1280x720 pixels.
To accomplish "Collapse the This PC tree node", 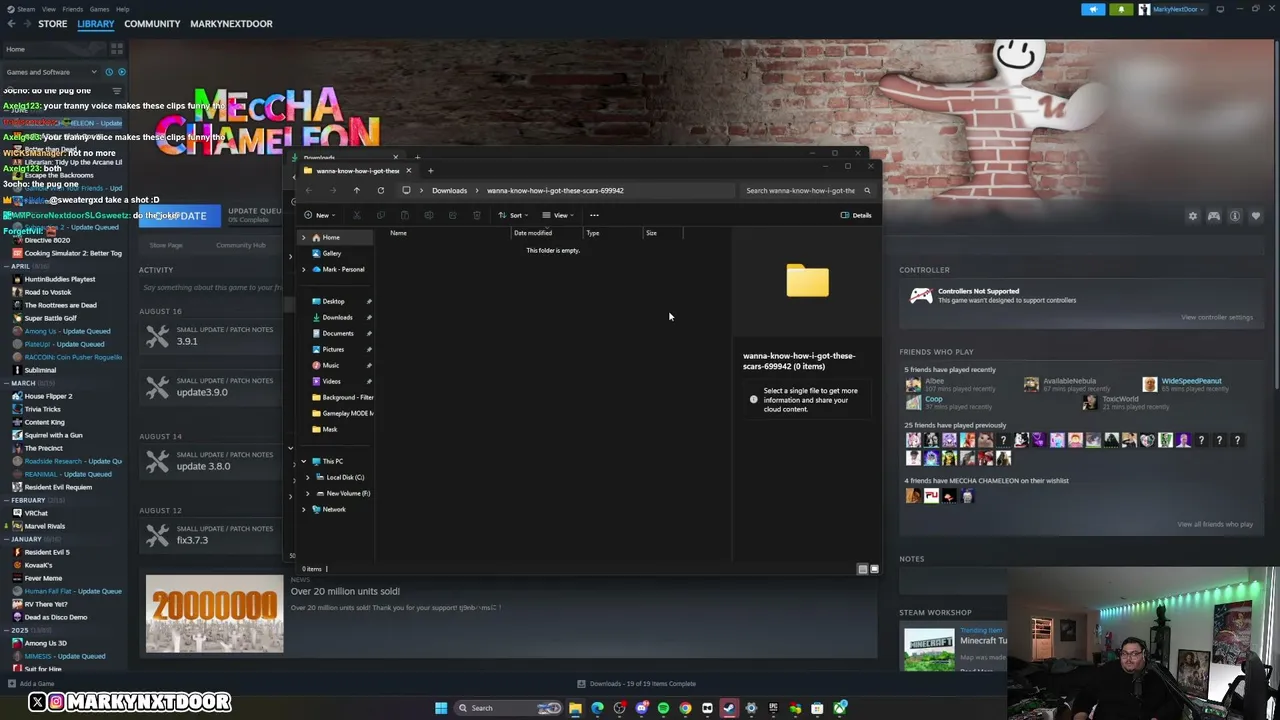I will pos(304,461).
